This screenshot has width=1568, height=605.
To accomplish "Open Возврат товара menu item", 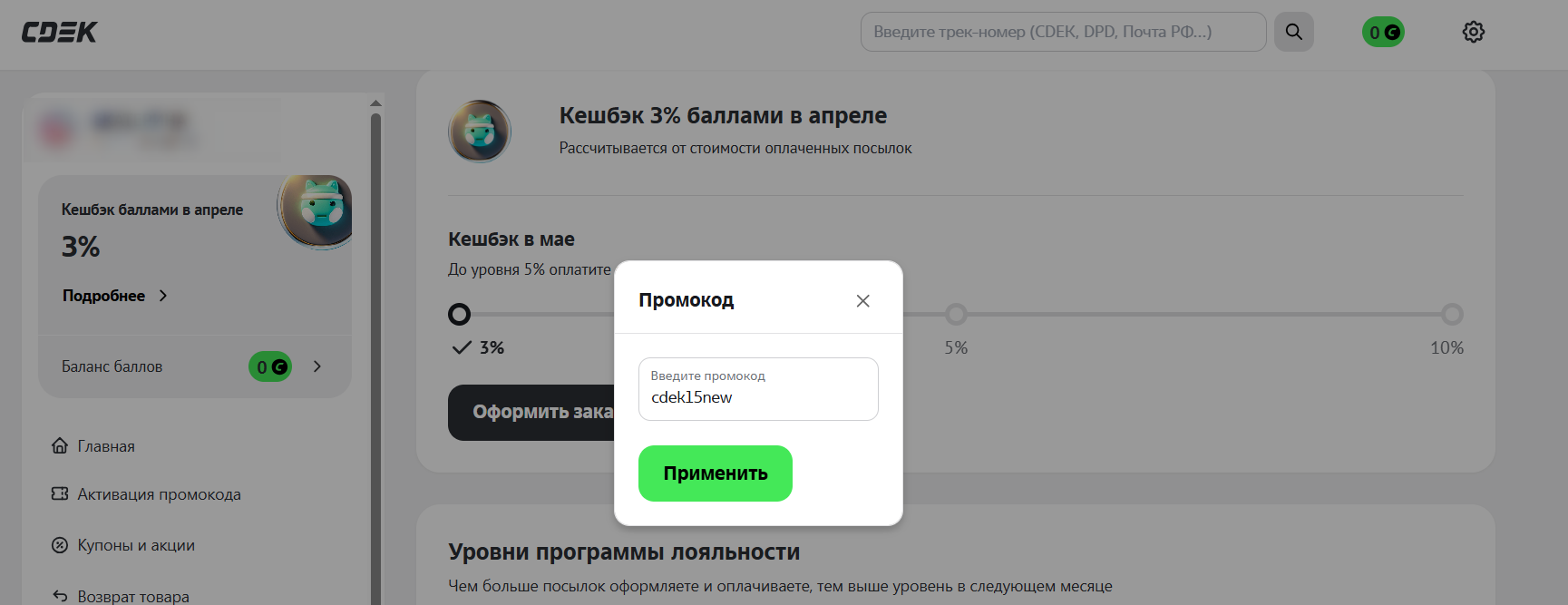I will 133,596.
